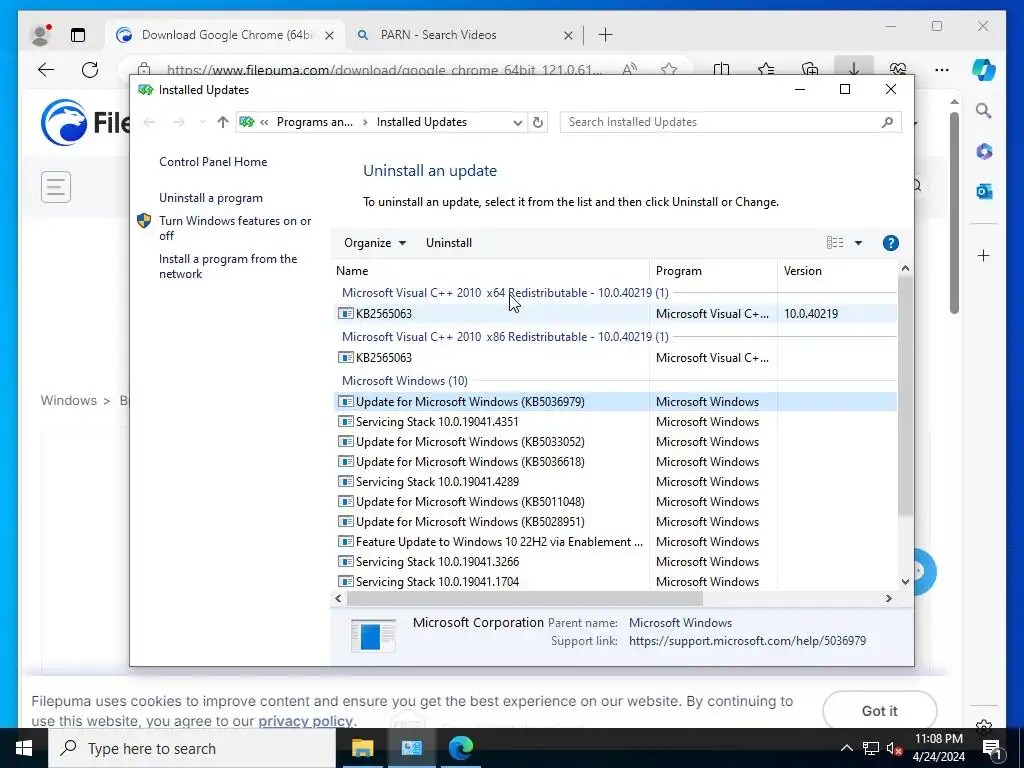Refresh the Installed Updates address bar
The width and height of the screenshot is (1024, 768).
click(537, 122)
